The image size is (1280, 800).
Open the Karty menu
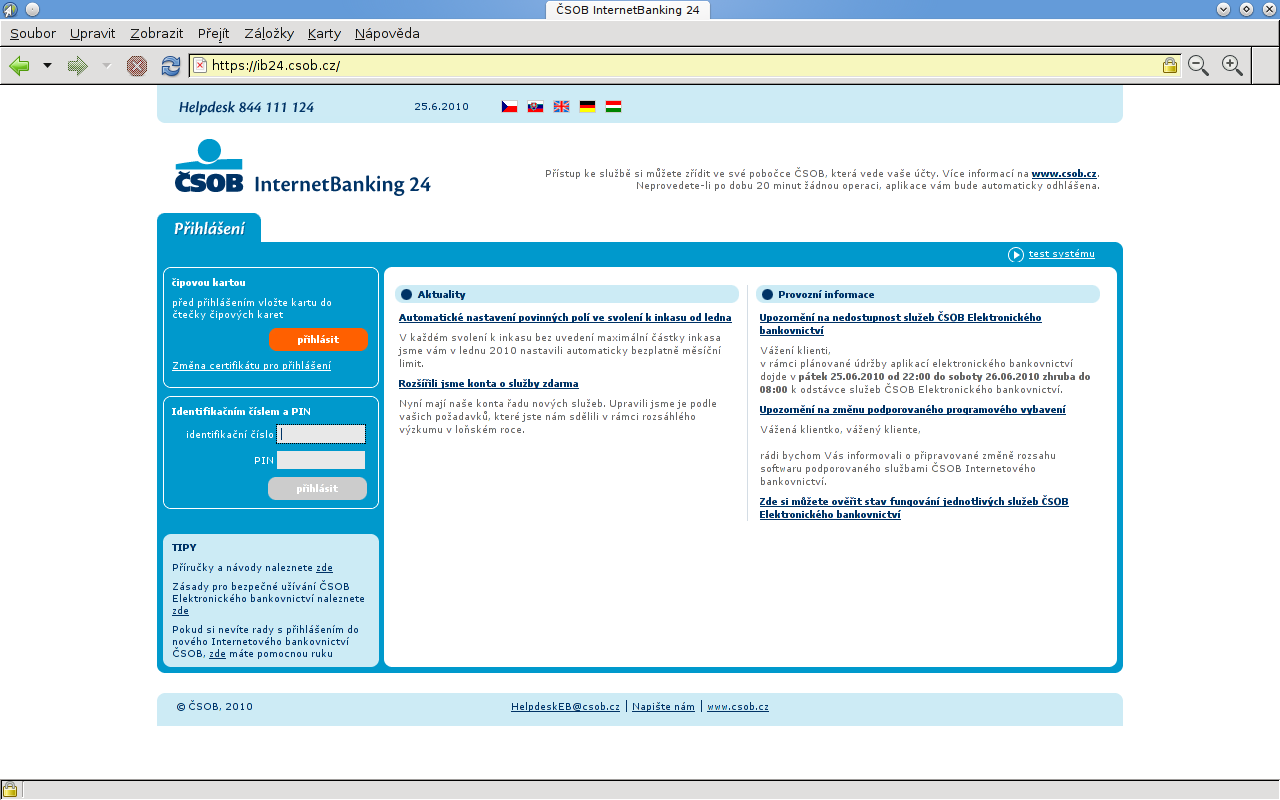(324, 33)
